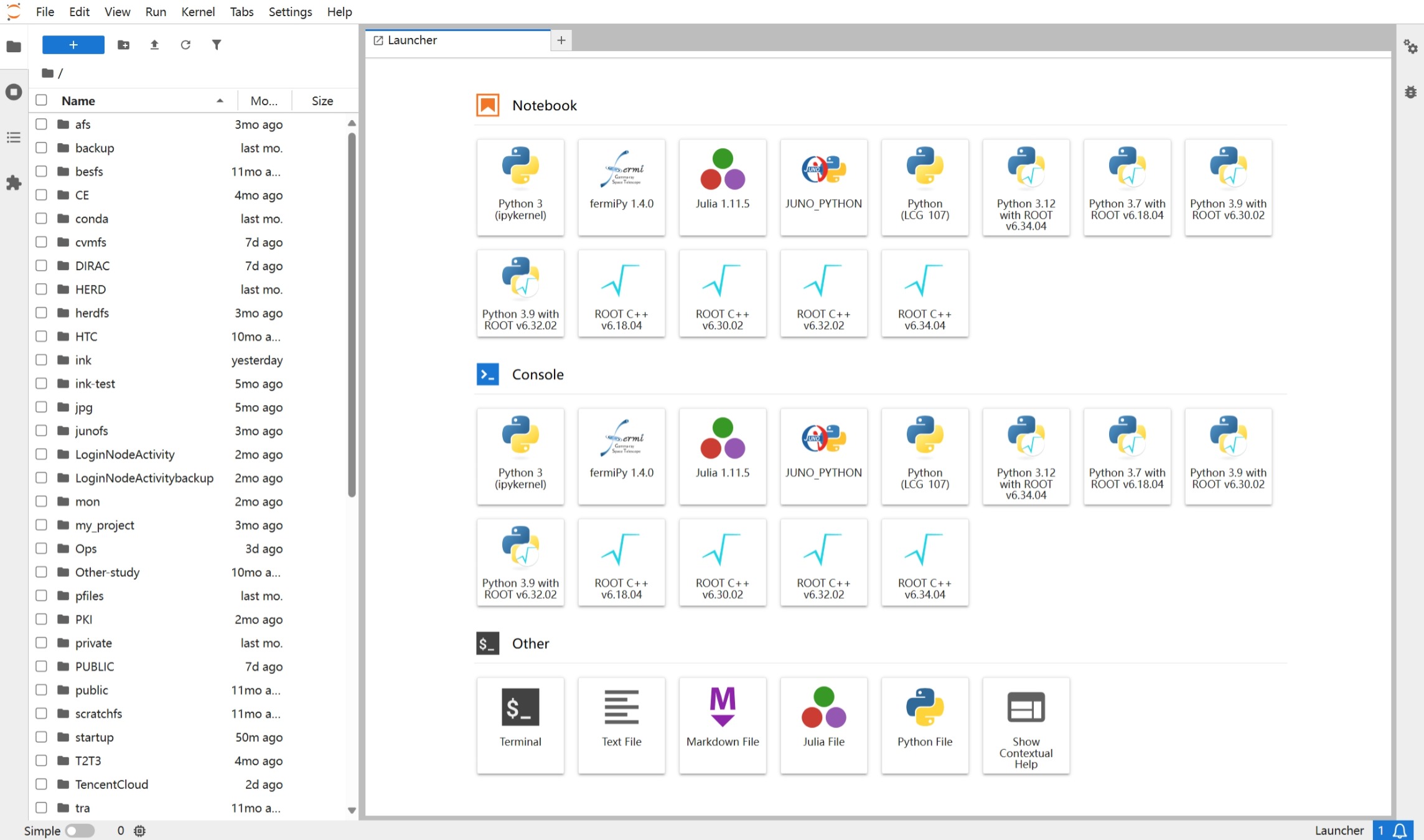Open the Debugger panel icon
Screen dimensions: 1424x840
(x=1410, y=92)
